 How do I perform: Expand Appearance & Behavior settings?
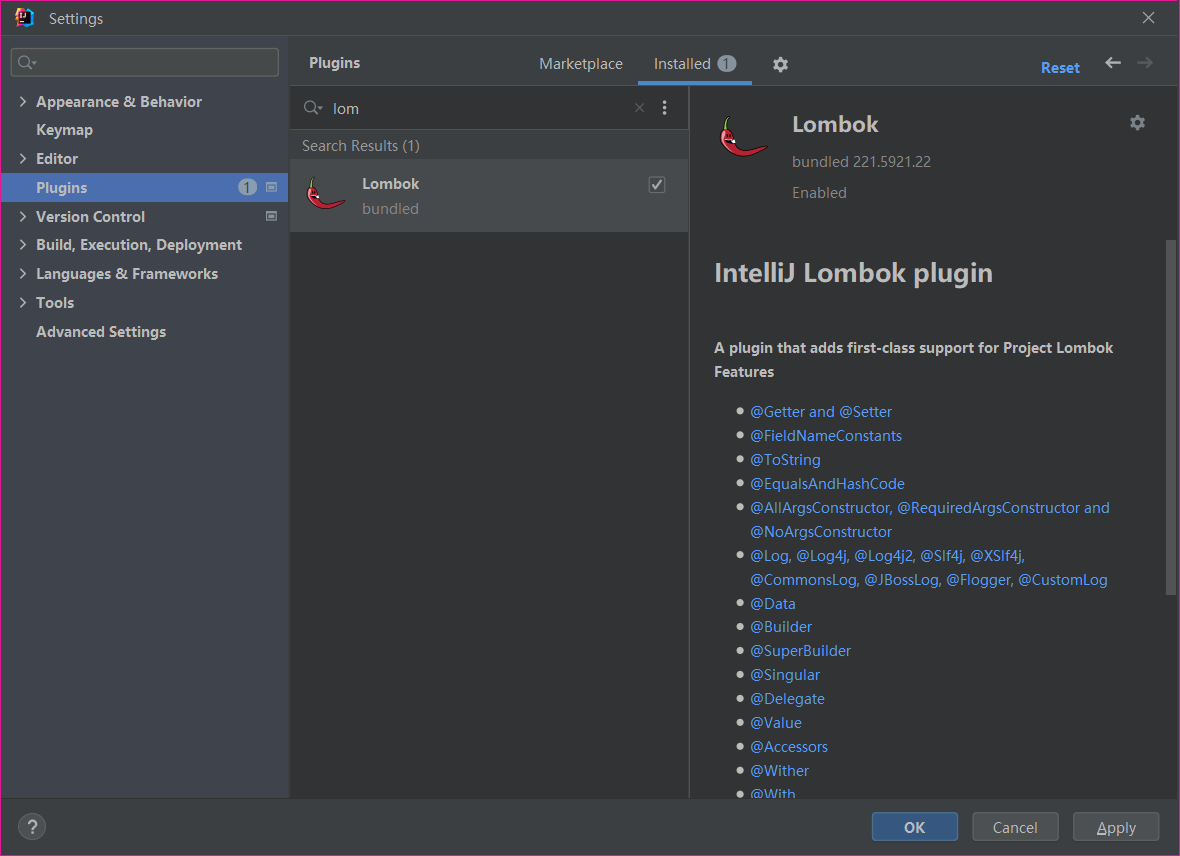(23, 101)
